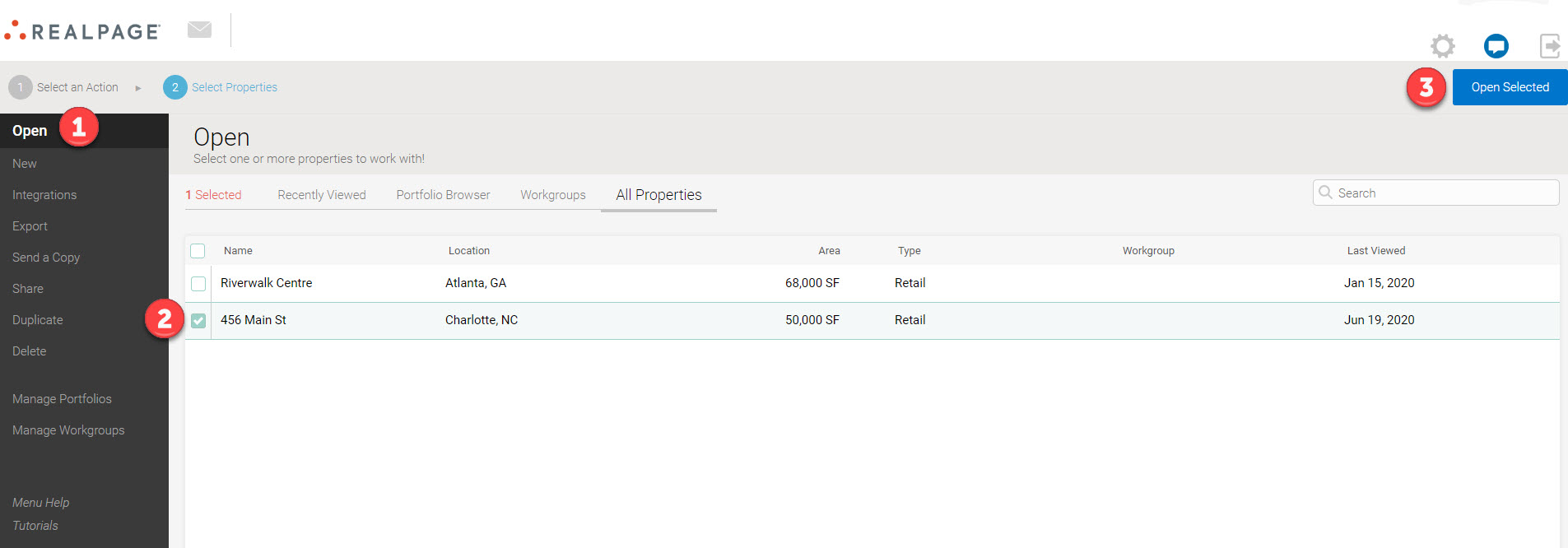This screenshot has height=548, width=1568.
Task: Click step 1 circle Select an Action
Action: (x=21, y=87)
